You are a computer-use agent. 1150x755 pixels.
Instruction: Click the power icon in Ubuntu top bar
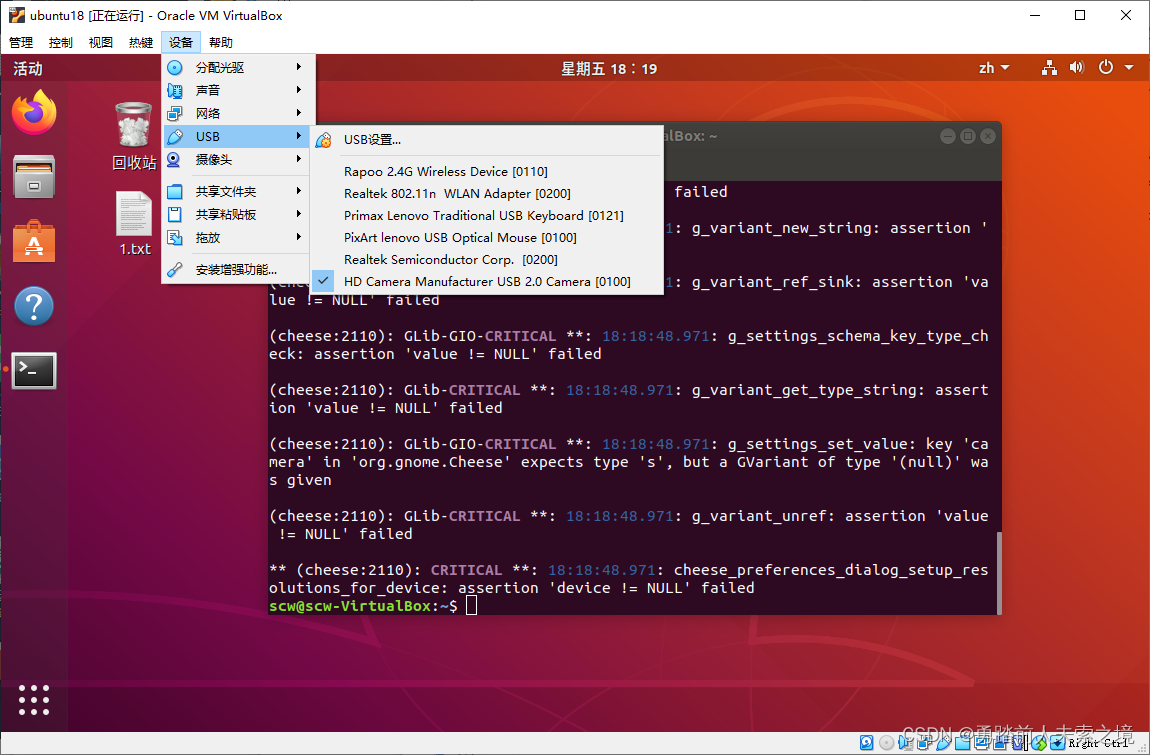(1105, 68)
